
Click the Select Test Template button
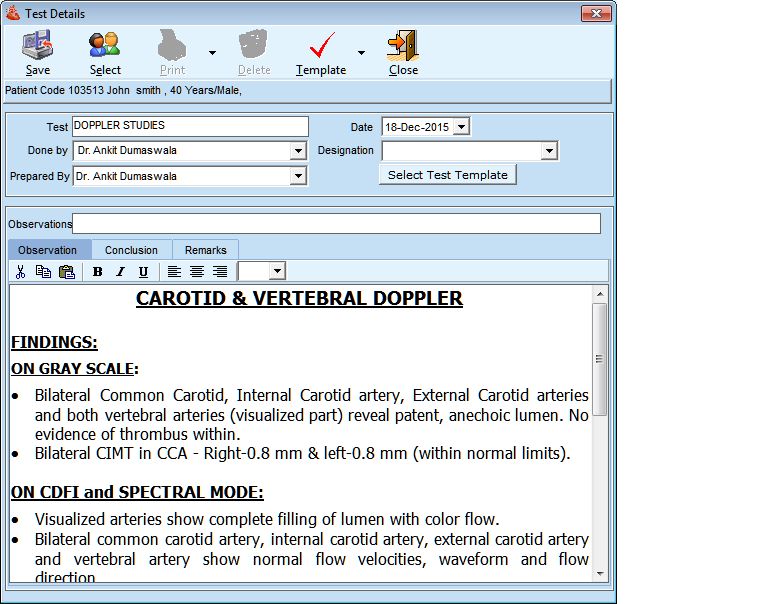[447, 175]
